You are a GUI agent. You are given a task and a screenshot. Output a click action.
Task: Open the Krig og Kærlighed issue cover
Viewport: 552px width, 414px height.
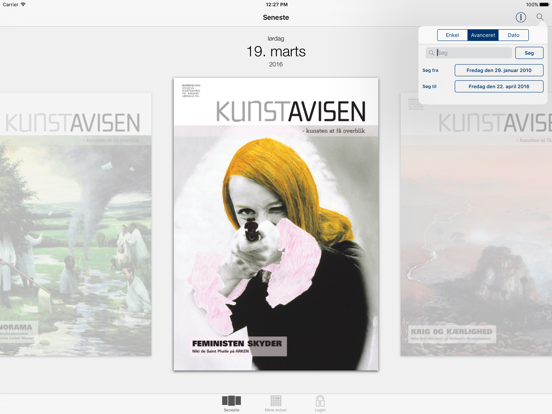tap(476, 225)
